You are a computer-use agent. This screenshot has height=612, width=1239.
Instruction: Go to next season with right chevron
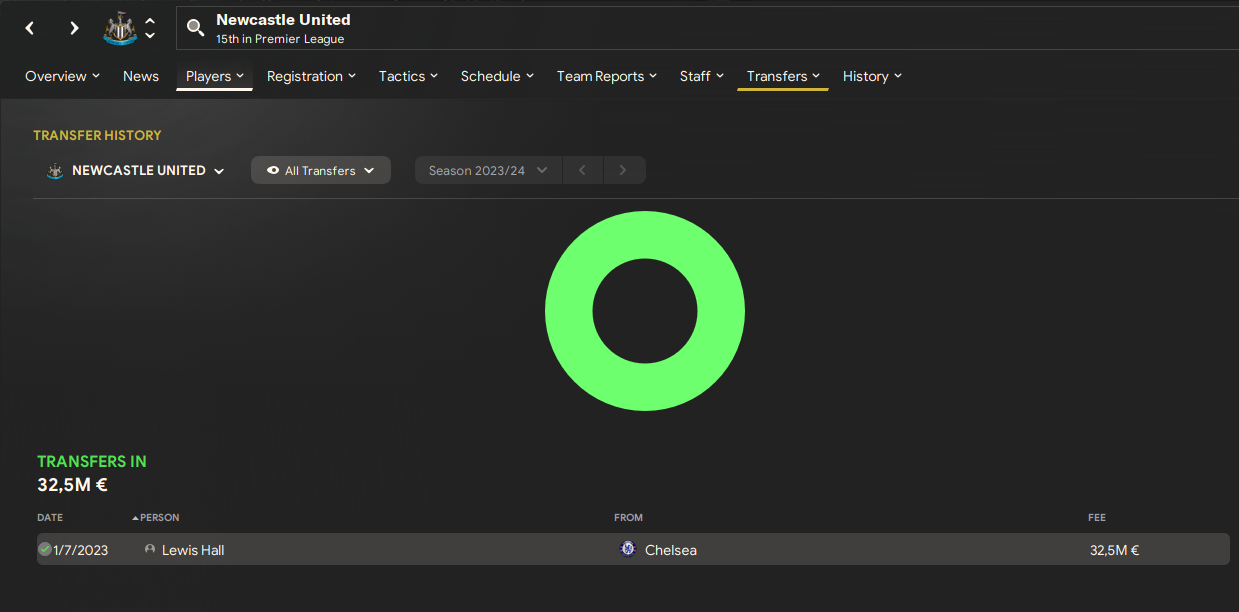point(623,170)
